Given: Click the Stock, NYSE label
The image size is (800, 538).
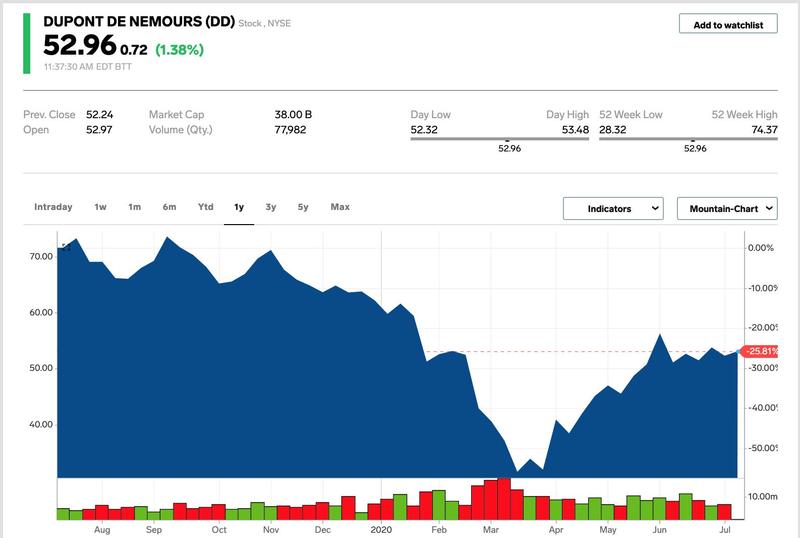Looking at the screenshot, I should click(x=264, y=23).
